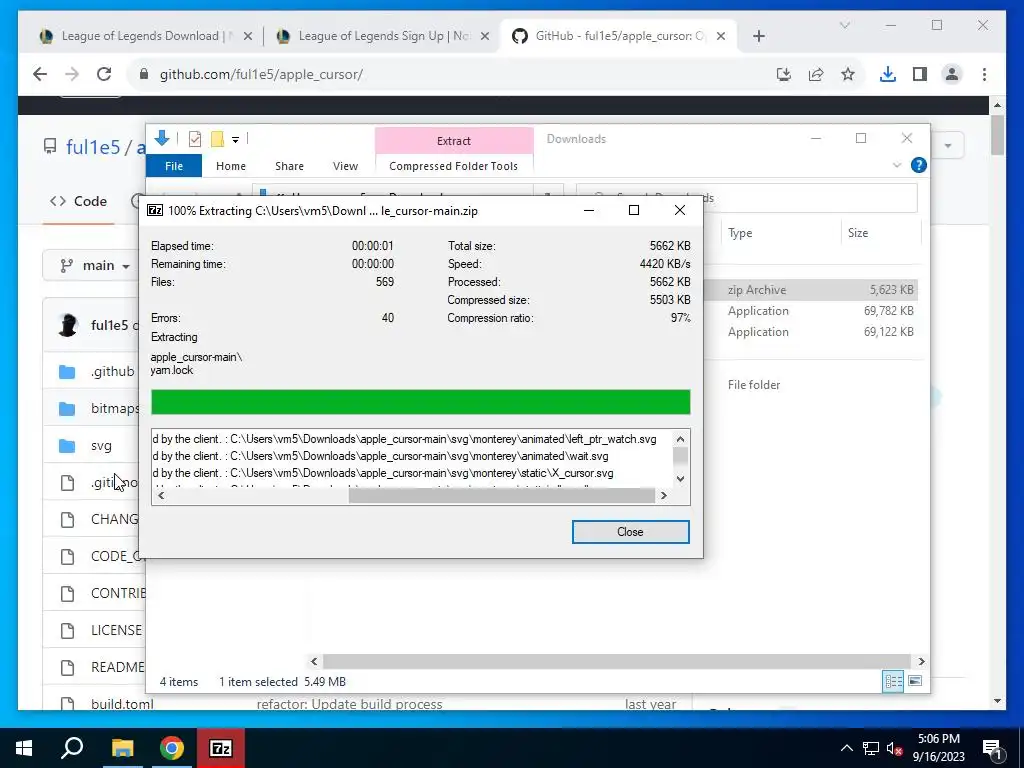Open the View ribbon tab
Viewport: 1024px width, 768px height.
[345, 166]
